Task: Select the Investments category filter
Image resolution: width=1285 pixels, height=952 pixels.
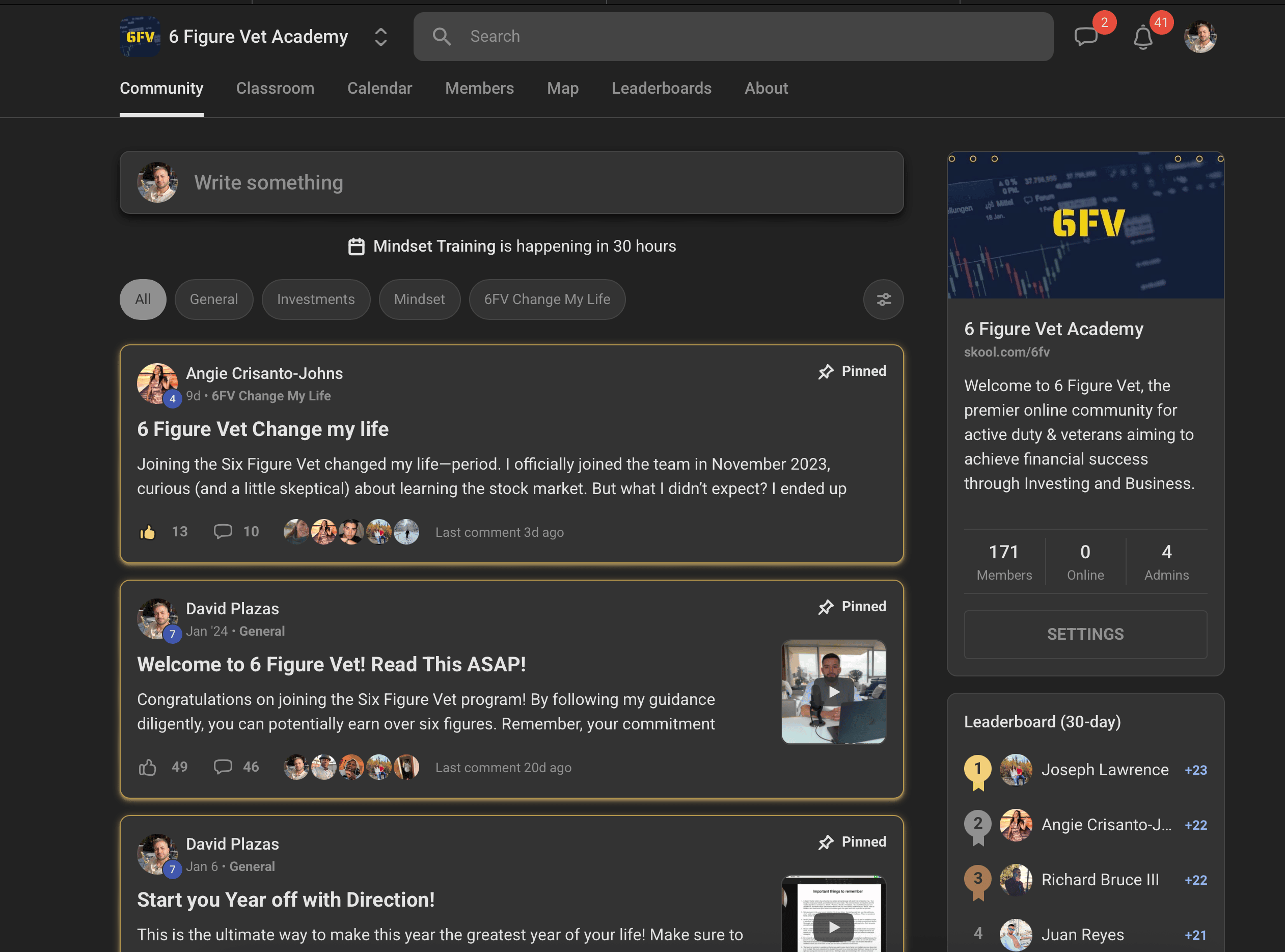Action: (x=316, y=300)
